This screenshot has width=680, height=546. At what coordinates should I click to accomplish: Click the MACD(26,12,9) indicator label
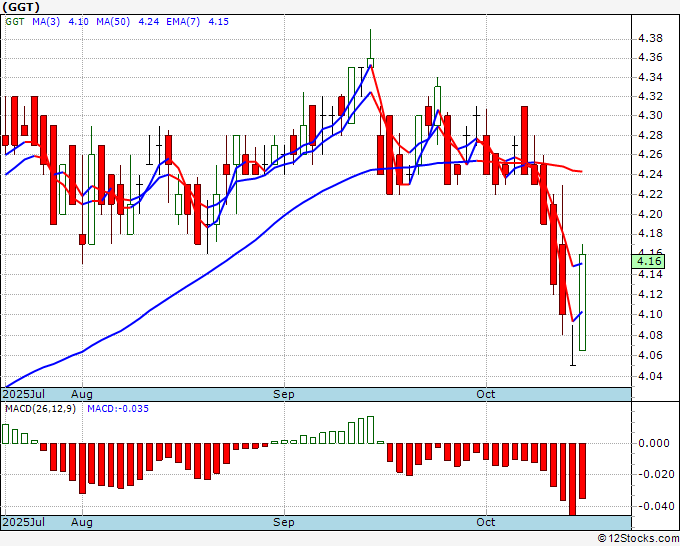point(40,409)
